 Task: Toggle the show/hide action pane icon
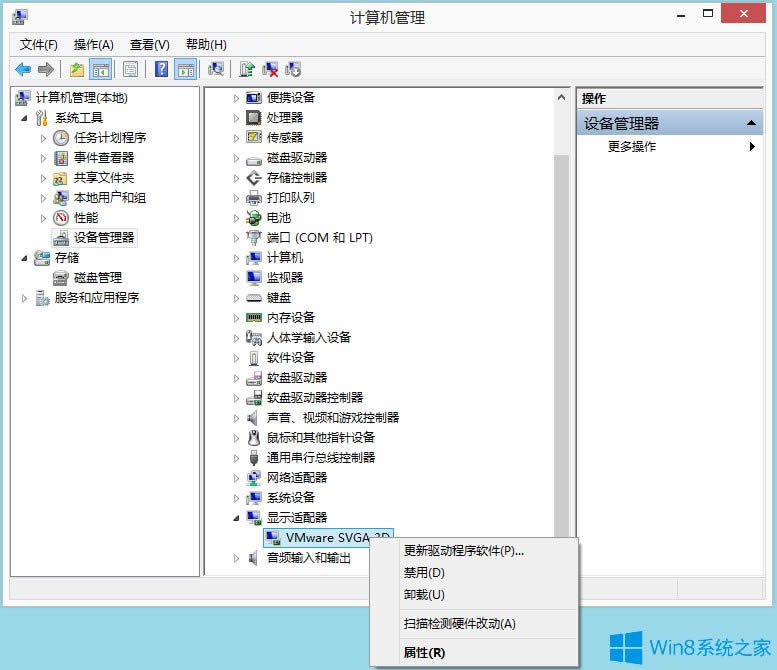coord(185,69)
